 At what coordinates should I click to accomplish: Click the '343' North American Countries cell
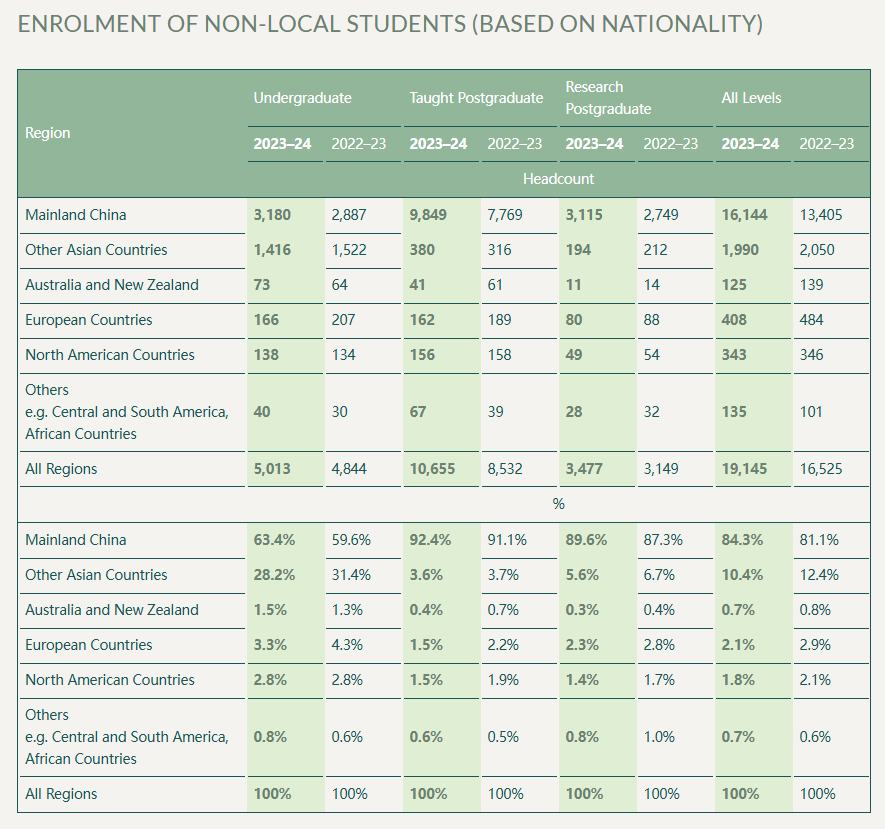click(x=734, y=355)
